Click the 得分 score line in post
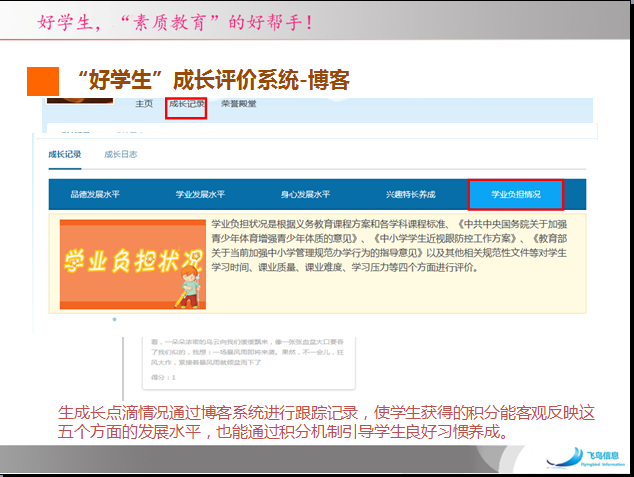 coord(159,379)
